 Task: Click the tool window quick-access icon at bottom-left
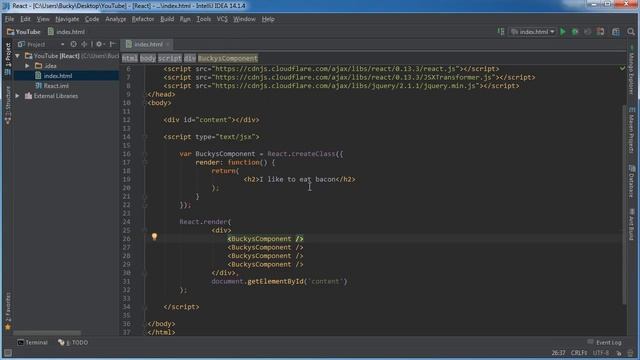7,353
